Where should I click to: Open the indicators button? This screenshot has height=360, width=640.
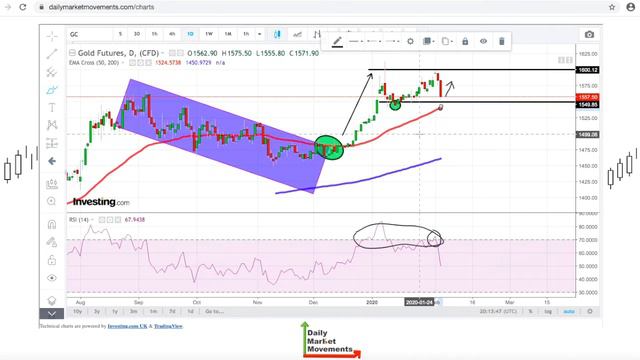(298, 34)
